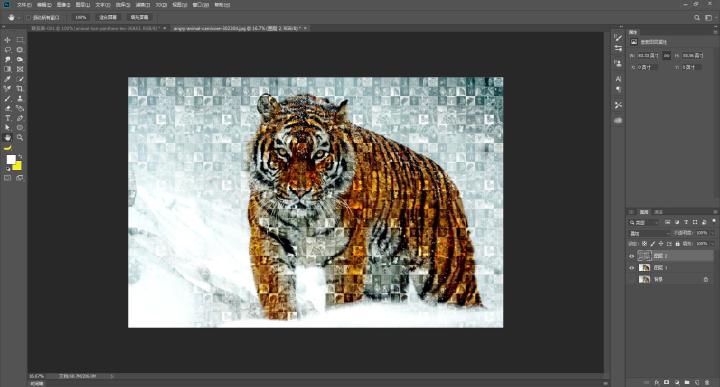
Task: Open the 3D menu
Action: coord(161,5)
